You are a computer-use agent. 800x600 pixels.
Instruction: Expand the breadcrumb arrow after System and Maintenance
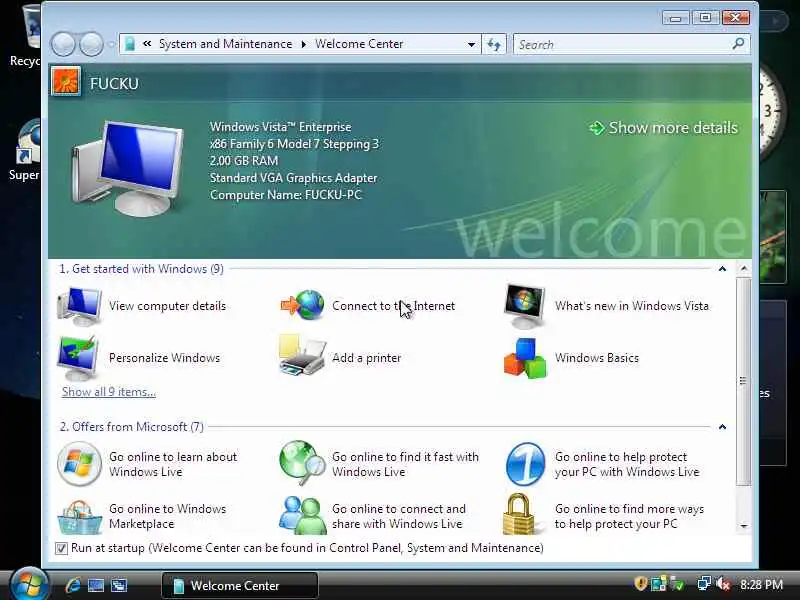click(304, 44)
